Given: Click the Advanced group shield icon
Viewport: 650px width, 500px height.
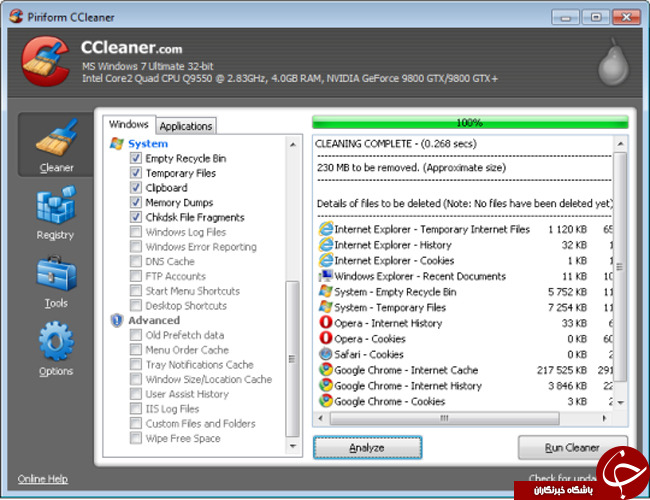Looking at the screenshot, I should pos(117,320).
